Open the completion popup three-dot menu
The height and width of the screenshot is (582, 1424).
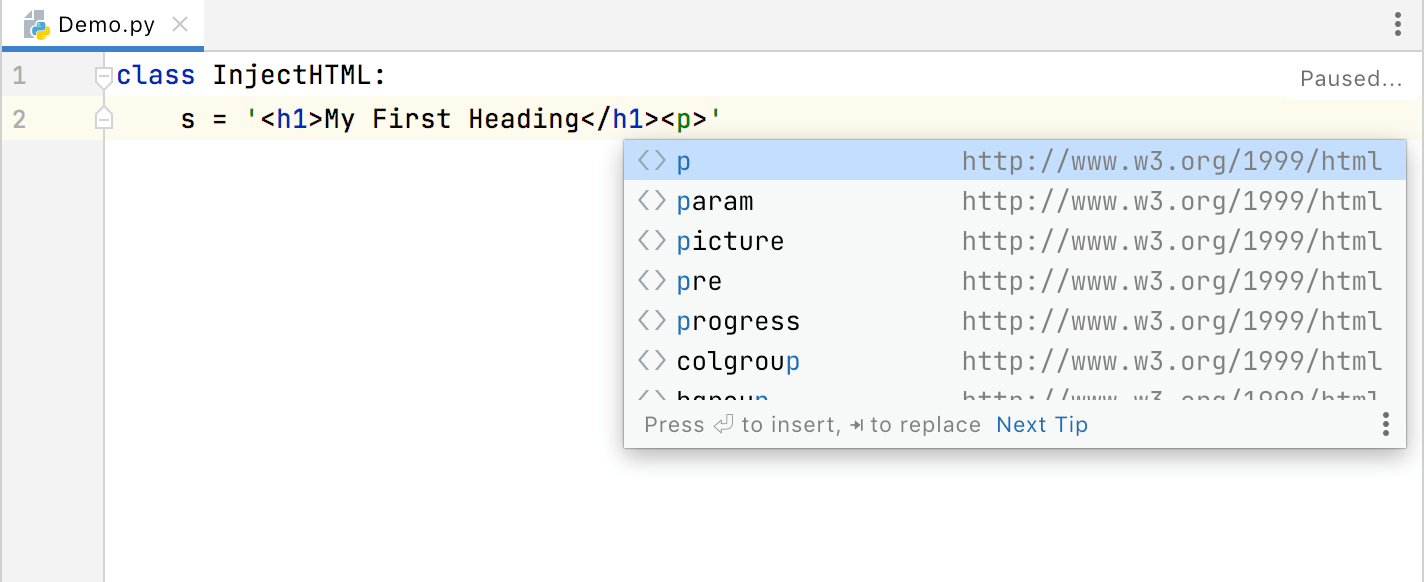pos(1385,424)
